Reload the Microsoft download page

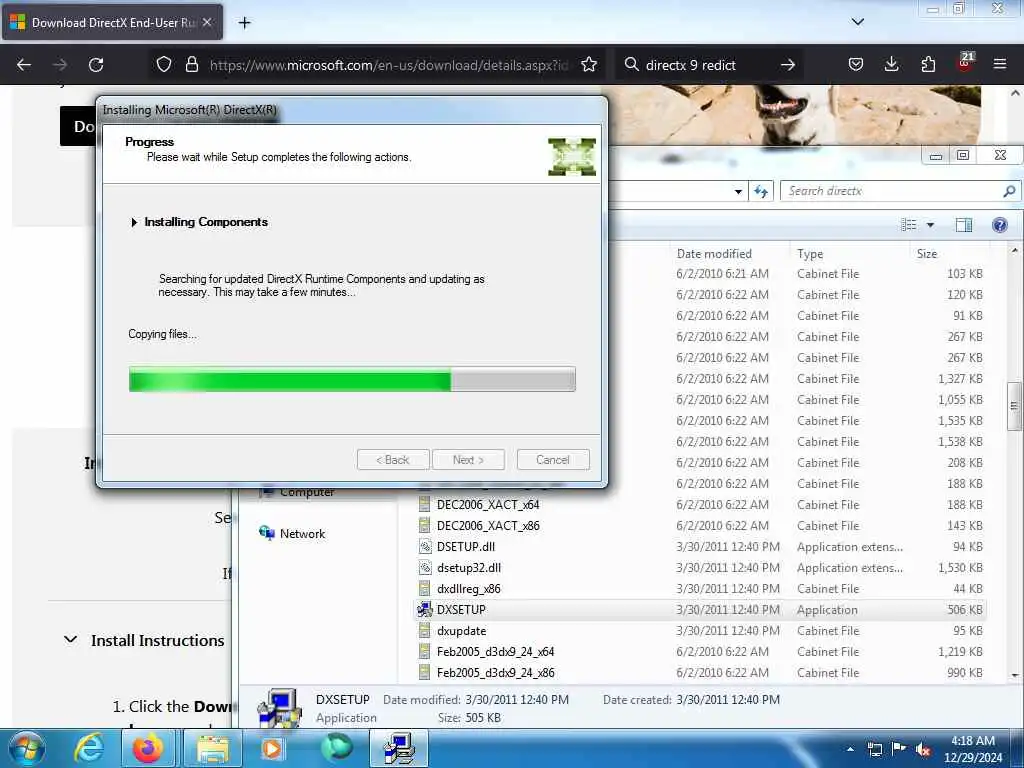point(96,65)
